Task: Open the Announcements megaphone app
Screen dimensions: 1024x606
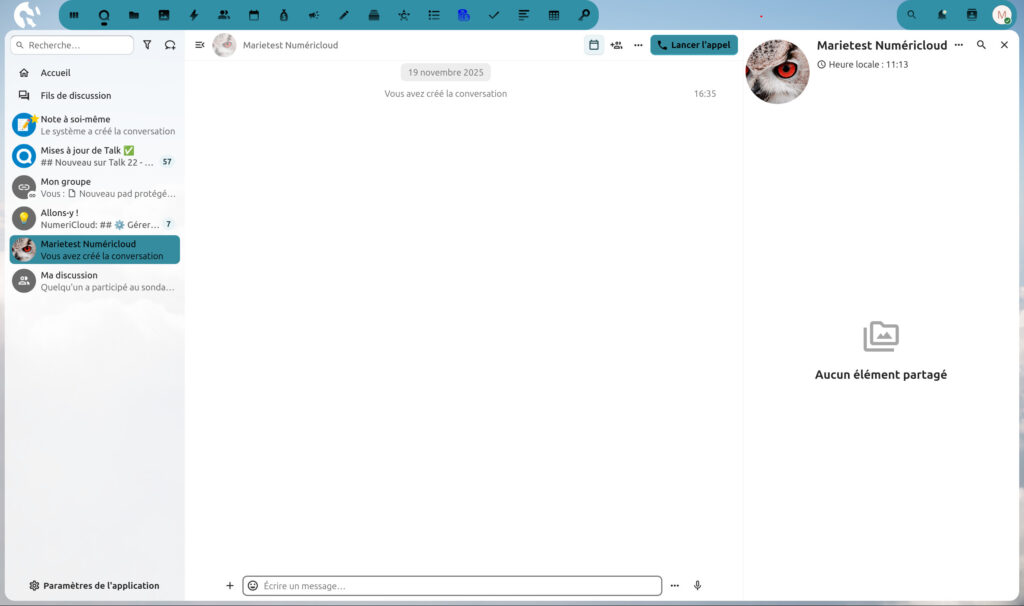Action: 314,15
